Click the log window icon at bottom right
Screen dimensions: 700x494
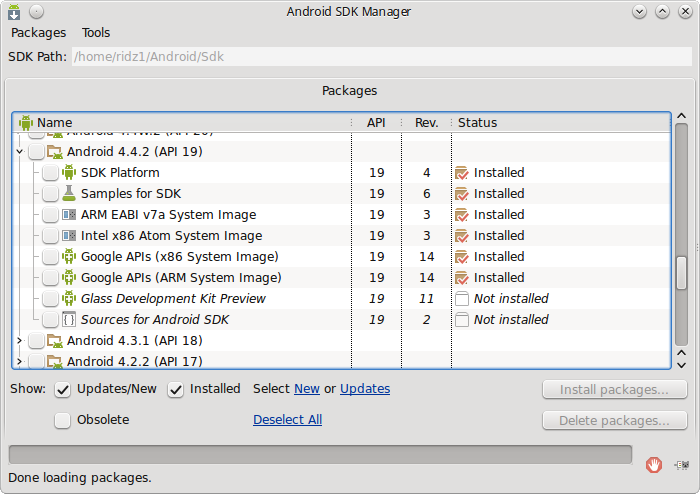pos(682,464)
